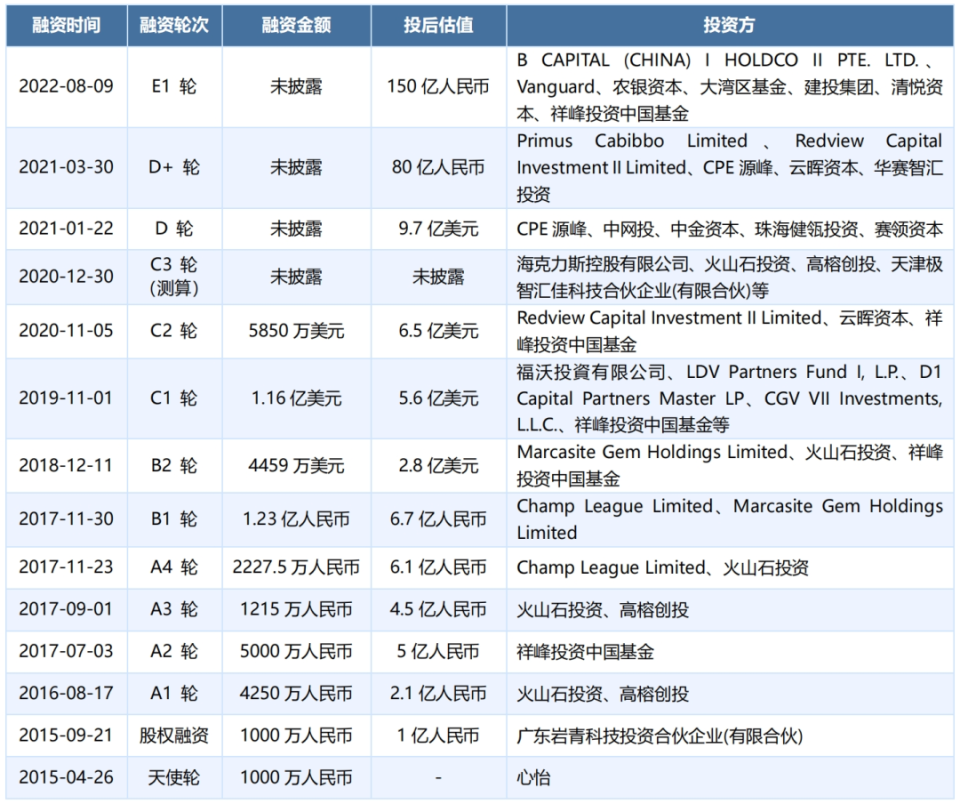The height and width of the screenshot is (804, 960).
Task: Click the D+ 轮 round cell
Action: pyautogui.click(x=174, y=168)
